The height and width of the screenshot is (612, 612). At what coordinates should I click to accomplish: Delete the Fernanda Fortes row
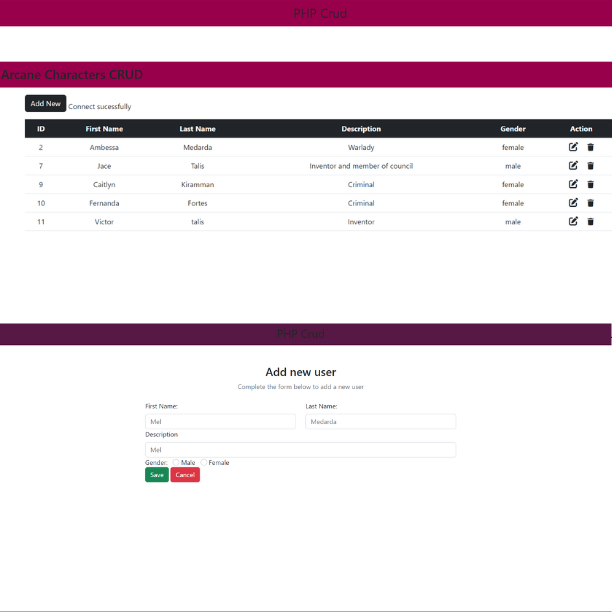(x=590, y=203)
